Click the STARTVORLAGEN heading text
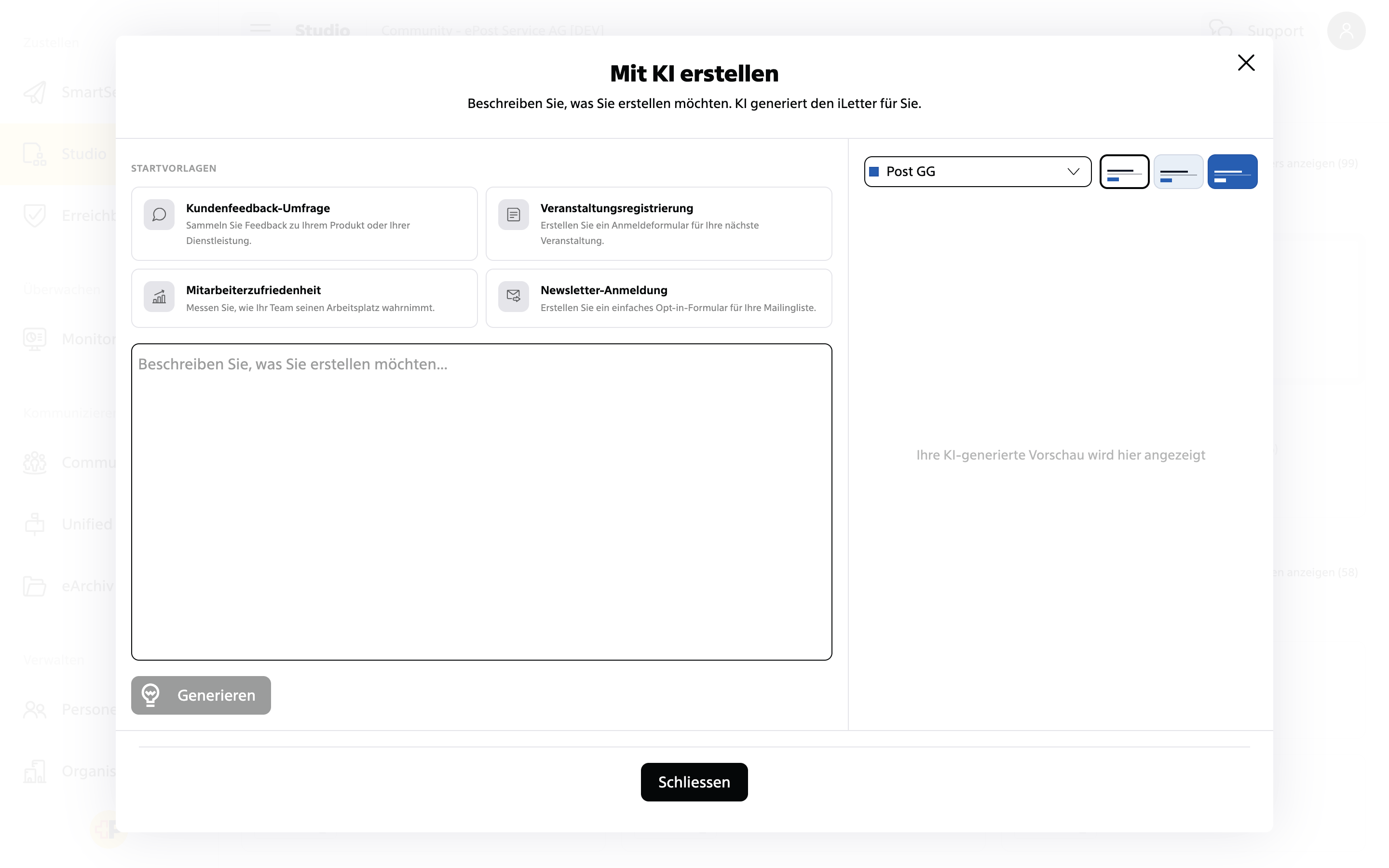Image resolution: width=1389 pixels, height=868 pixels. (173, 168)
